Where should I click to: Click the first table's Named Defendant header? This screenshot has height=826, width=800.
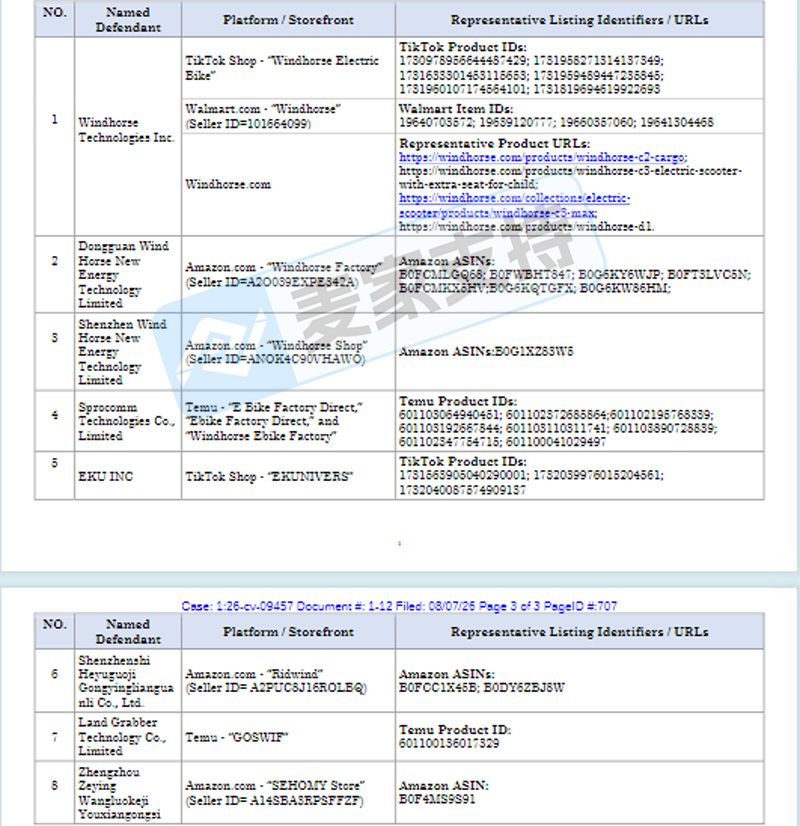[x=128, y=19]
